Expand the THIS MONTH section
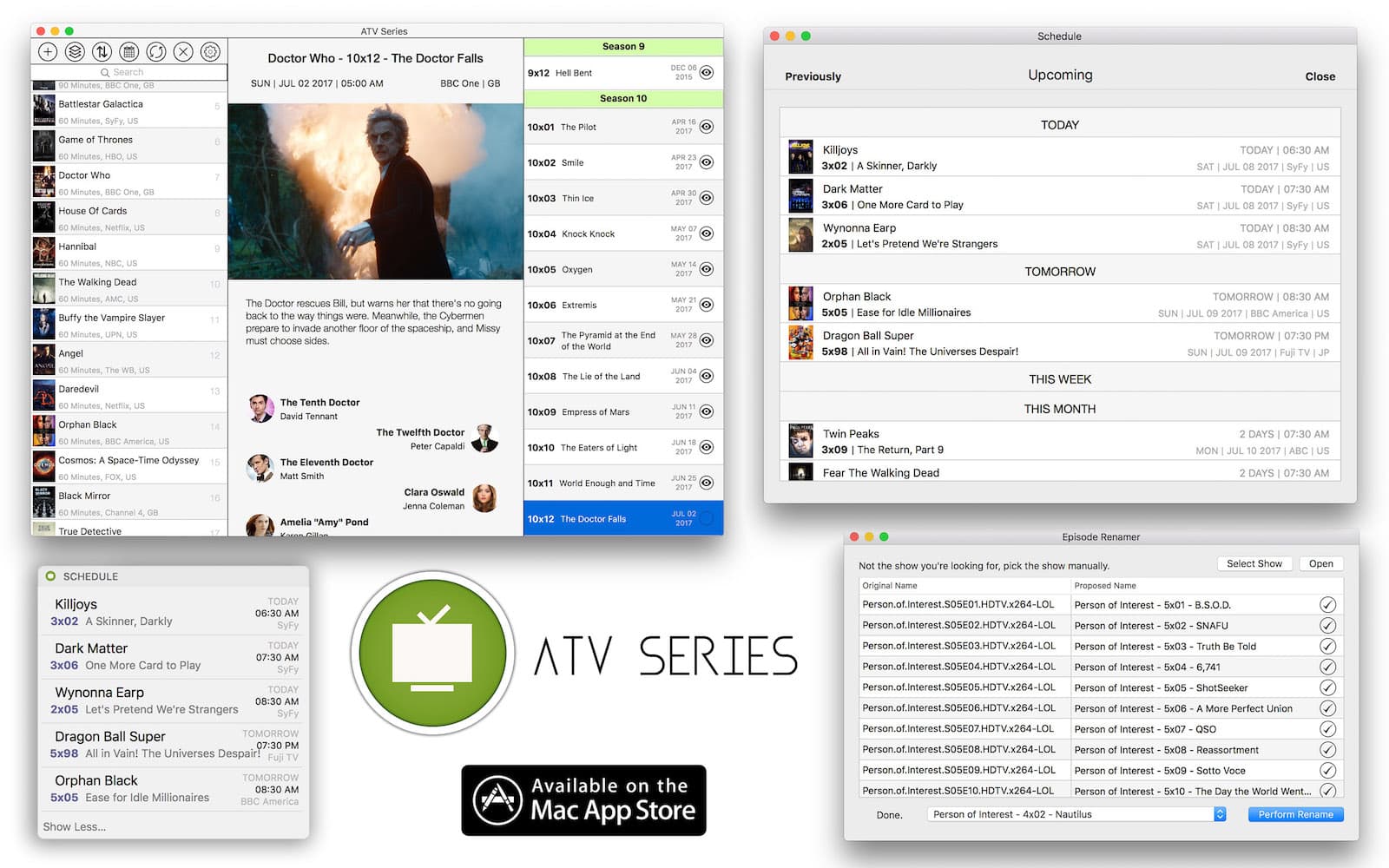 click(x=1059, y=408)
